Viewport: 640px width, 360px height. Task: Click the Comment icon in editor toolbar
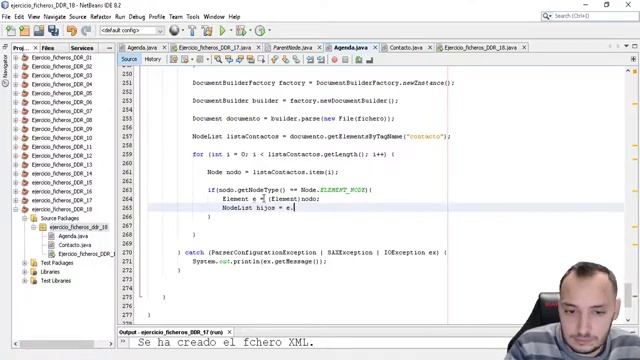358,60
